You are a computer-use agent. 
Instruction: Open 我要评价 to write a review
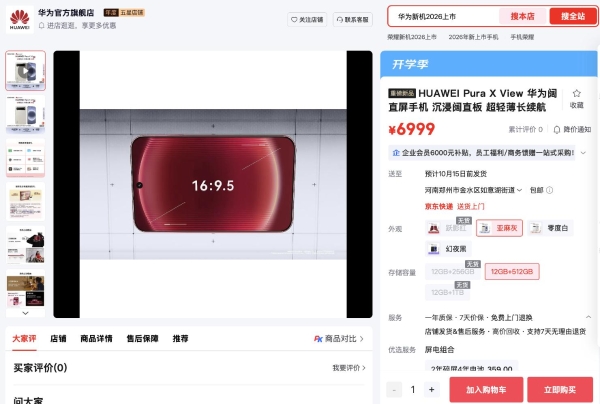(349, 368)
